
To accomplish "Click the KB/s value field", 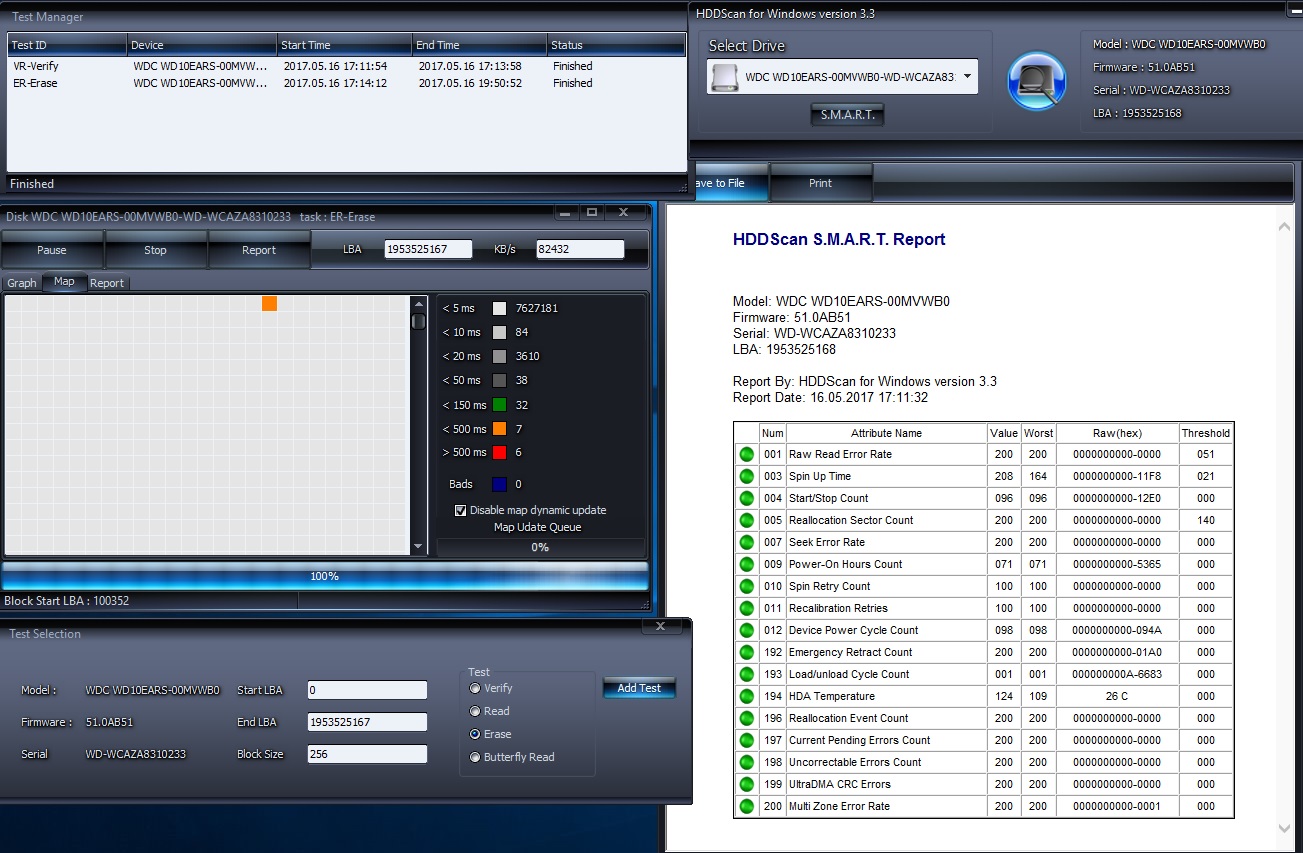I will click(580, 249).
